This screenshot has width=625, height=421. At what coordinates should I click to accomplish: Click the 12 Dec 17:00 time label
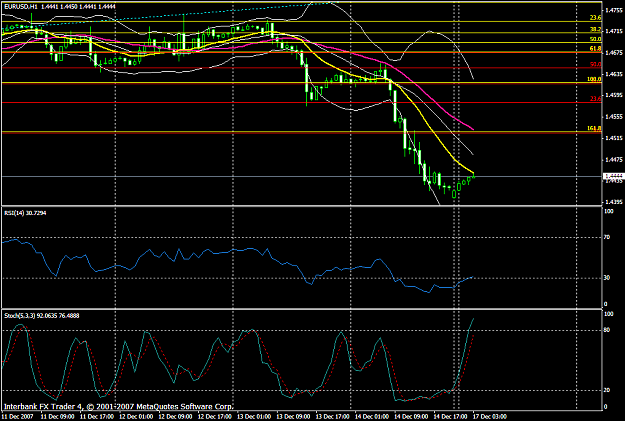pyautogui.click(x=213, y=416)
